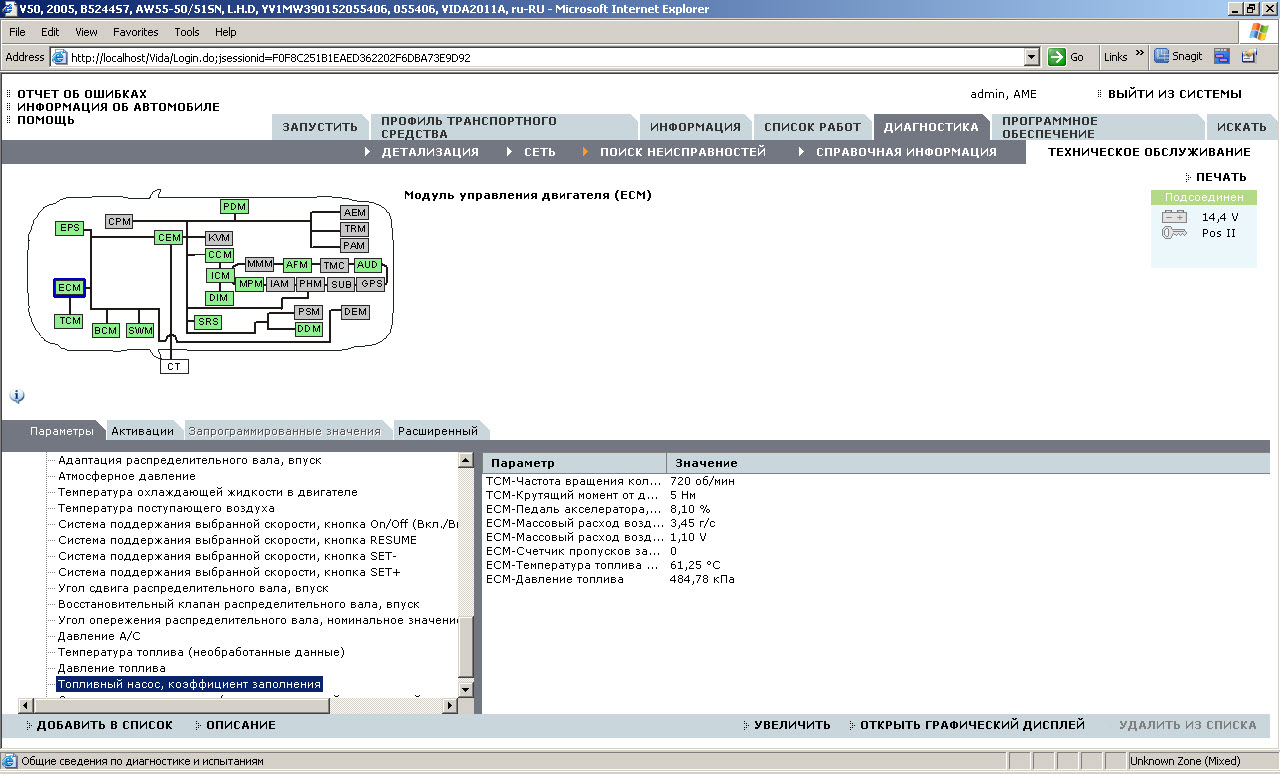
Task: Click the PDM module box
Action: pos(234,207)
